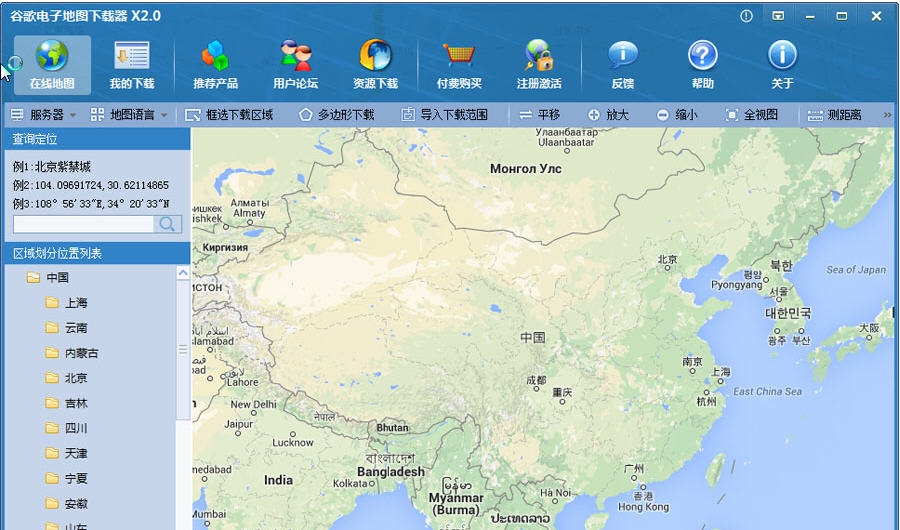Click 例1:北京紫禁城 example text
Screen dimensions: 900x530
coord(52,167)
